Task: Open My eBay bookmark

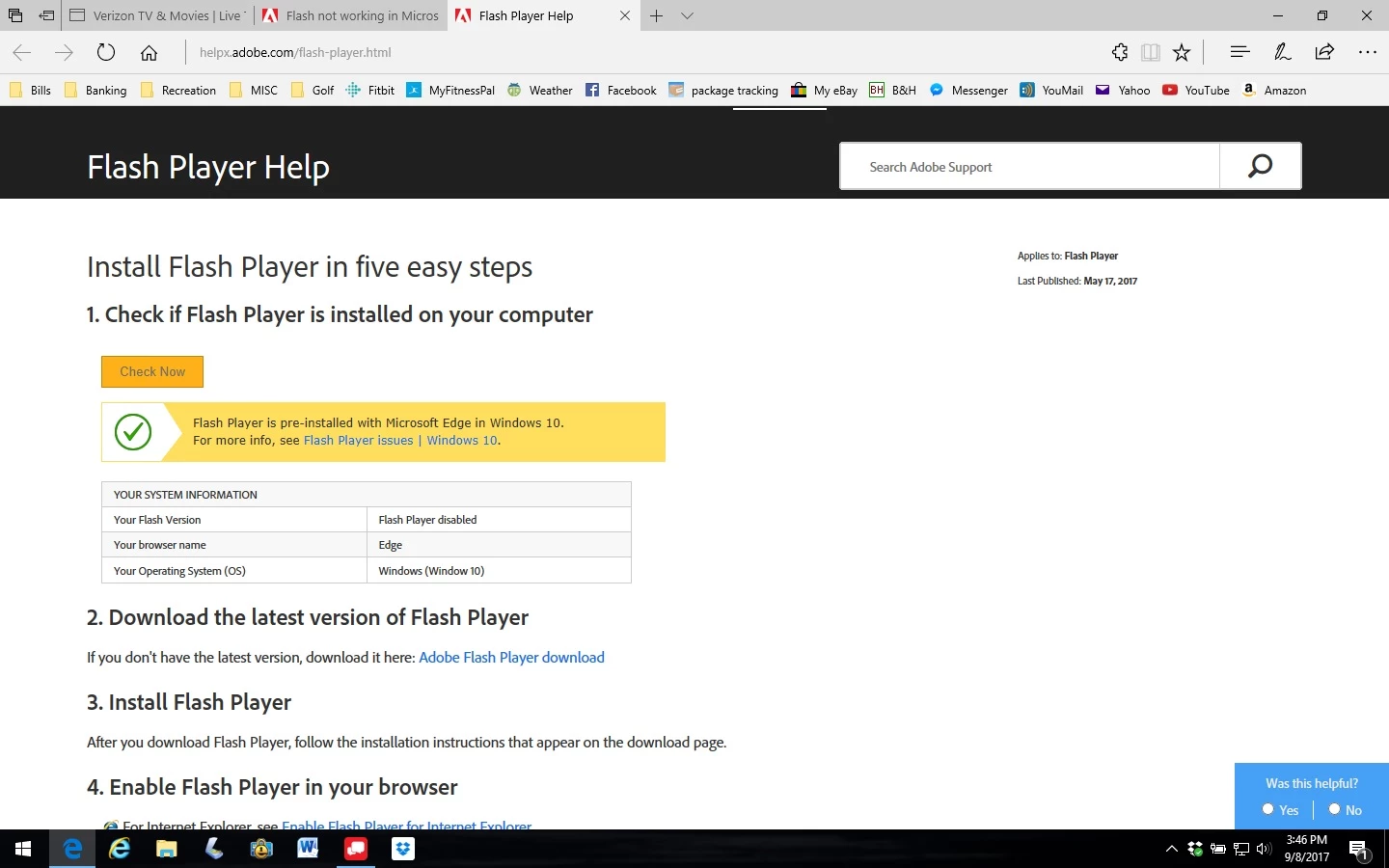Action: [825, 91]
